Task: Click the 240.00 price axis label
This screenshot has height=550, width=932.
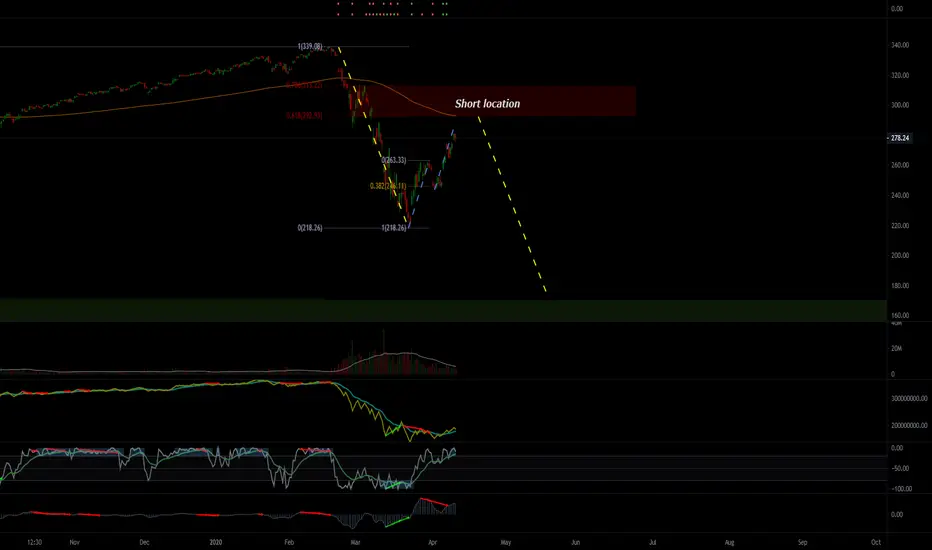Action: (900, 196)
